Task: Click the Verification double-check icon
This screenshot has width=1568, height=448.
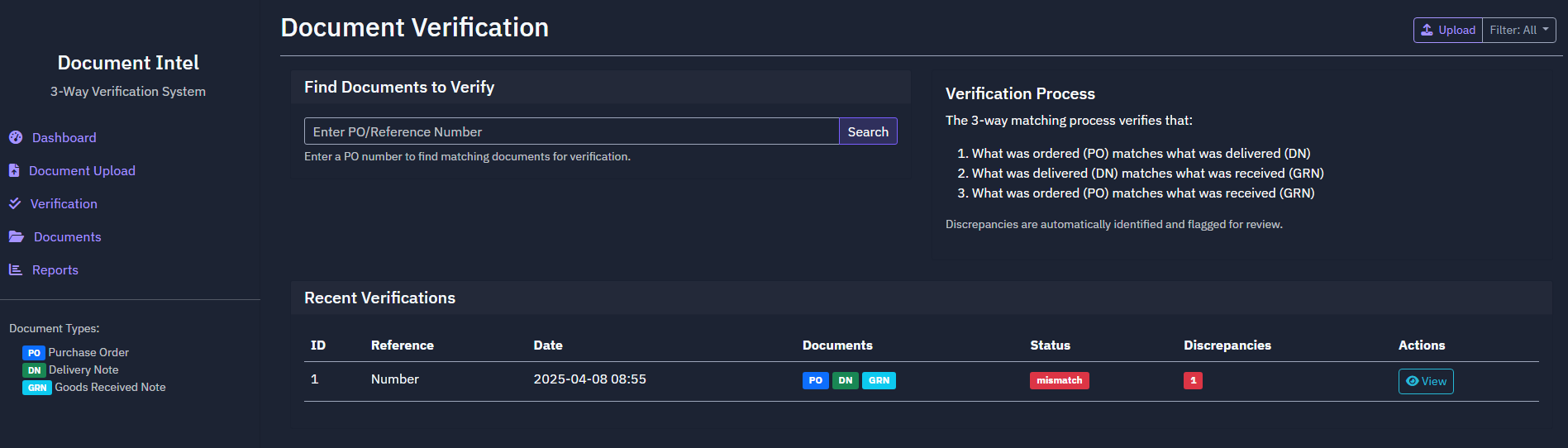Action: click(x=15, y=203)
